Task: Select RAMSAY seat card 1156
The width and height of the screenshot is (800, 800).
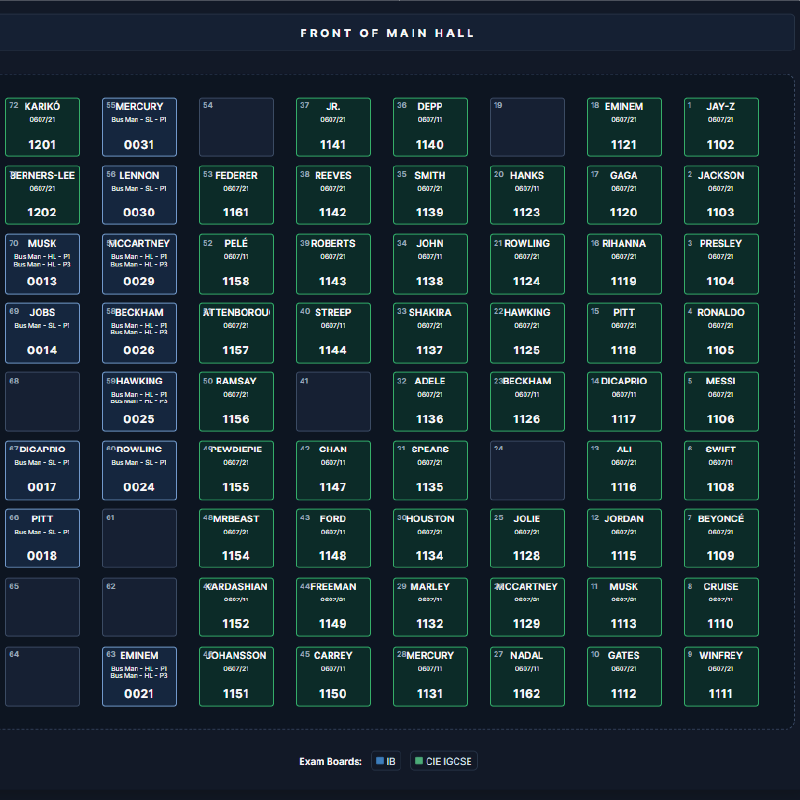Action: 236,402
